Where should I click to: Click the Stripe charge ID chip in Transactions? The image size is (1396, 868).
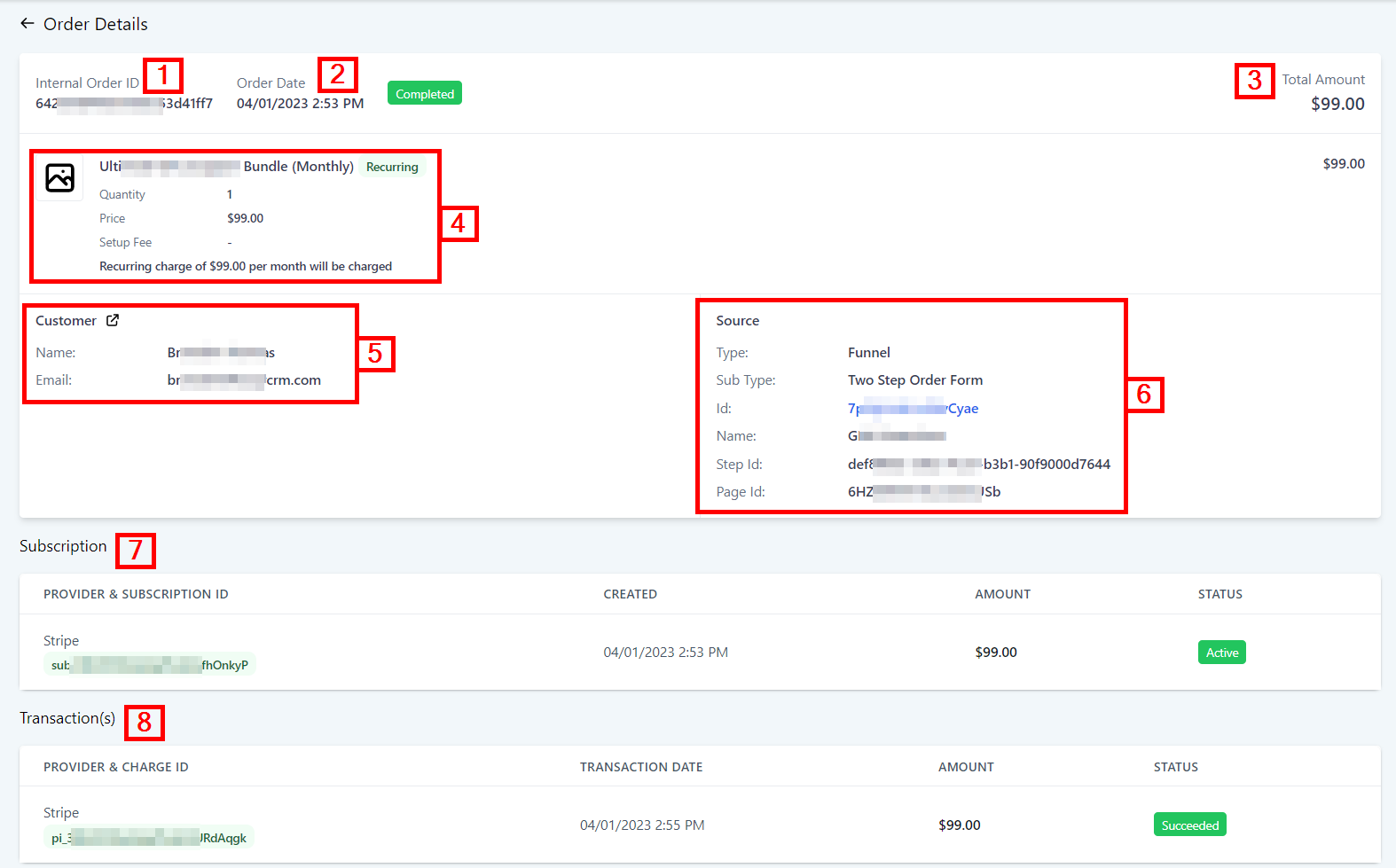[148, 838]
